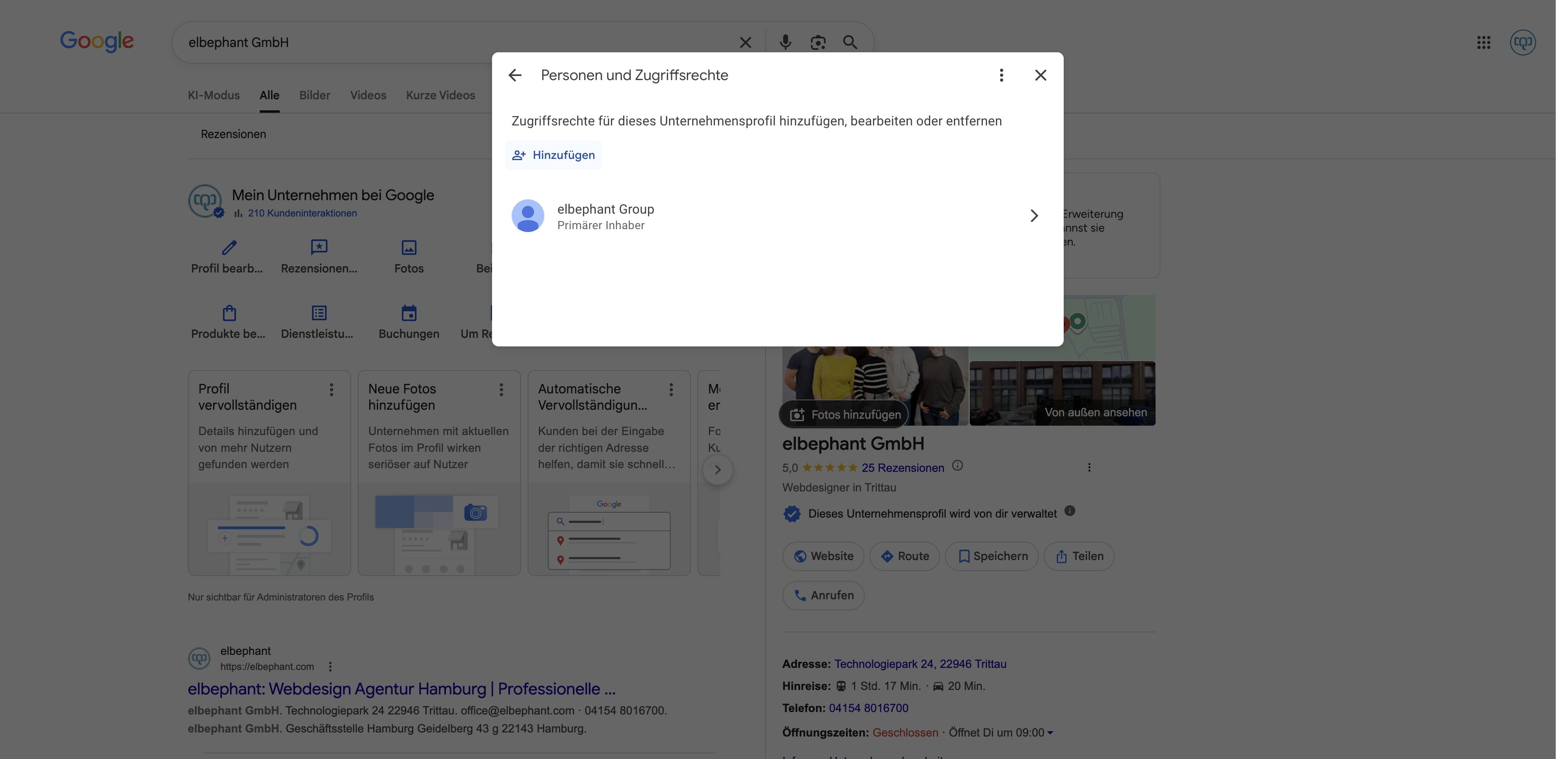Open options for Neue Fotos hinzufügen card
The width and height of the screenshot is (1568, 759).
click(x=501, y=390)
